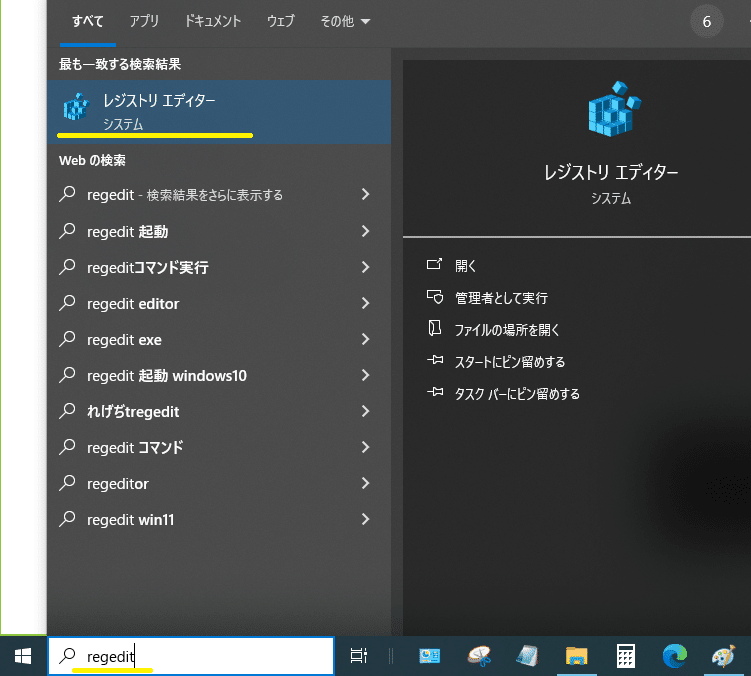Open the Windows Start menu button

pos(23,656)
